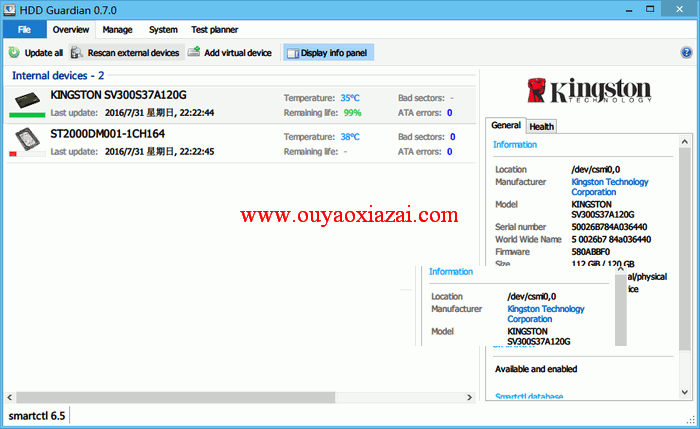
Task: Click Kingston last update timestamp 22:22:44
Action: [159, 113]
